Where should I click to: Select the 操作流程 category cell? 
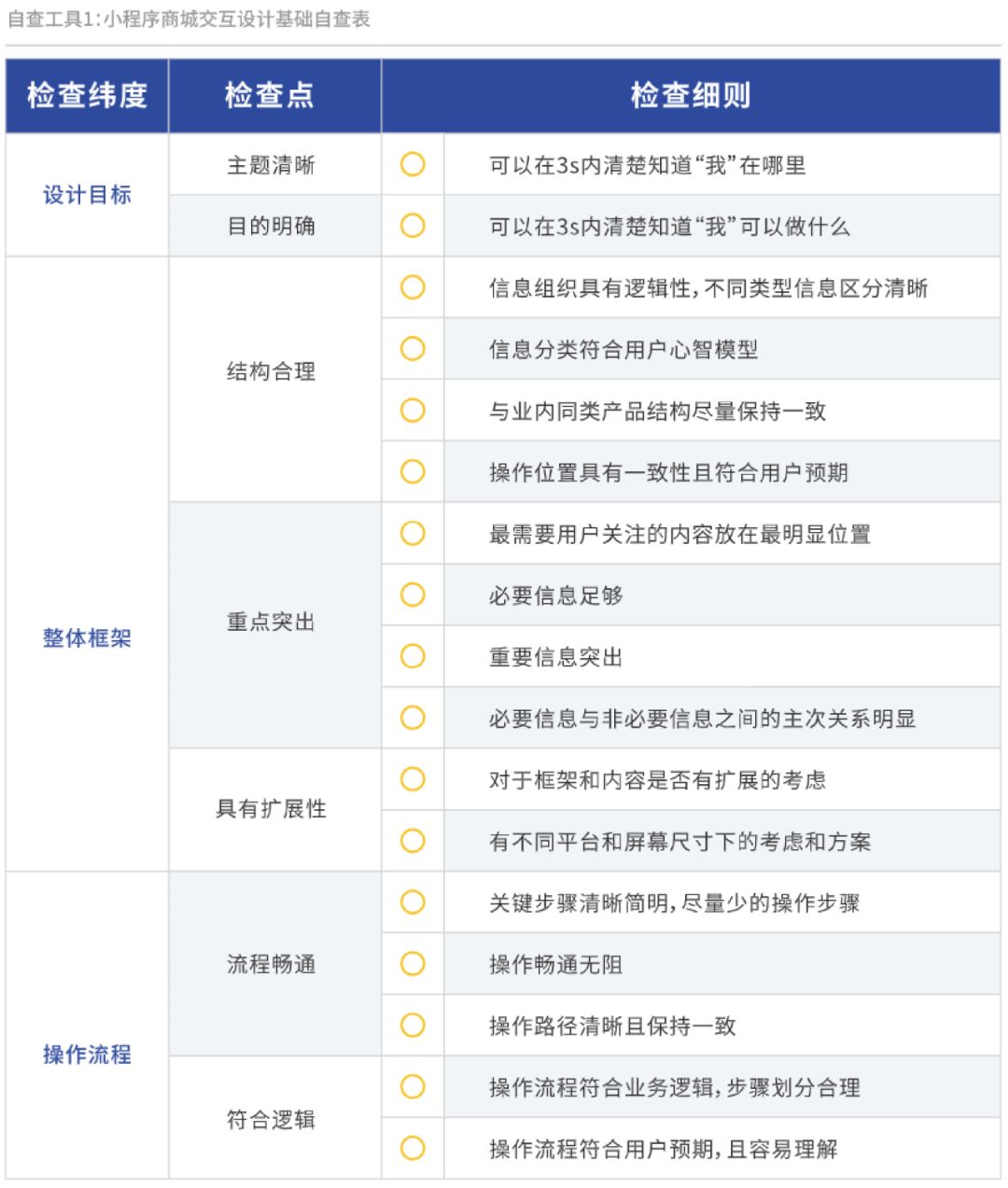[87, 1055]
